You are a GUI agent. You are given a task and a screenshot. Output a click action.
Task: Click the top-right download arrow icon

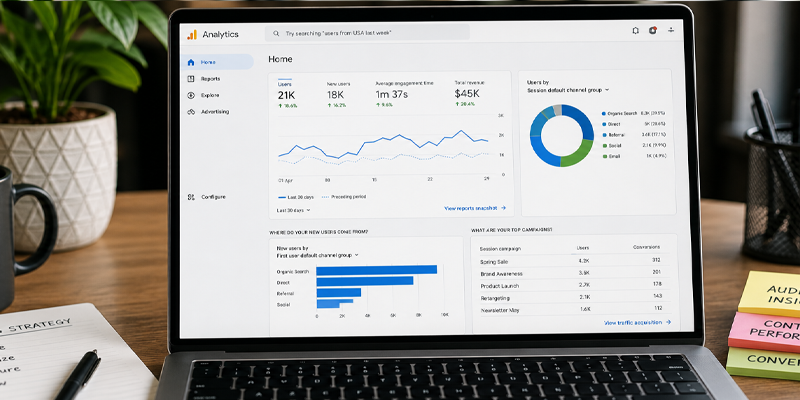(x=671, y=30)
